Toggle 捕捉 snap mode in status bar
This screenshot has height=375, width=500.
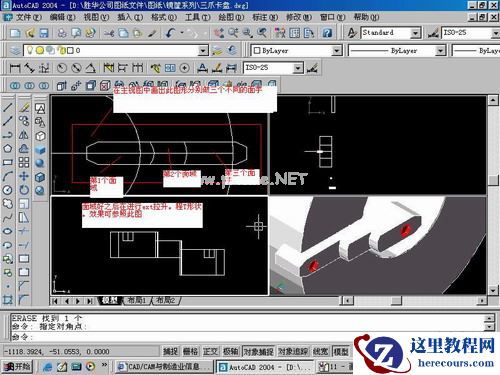[x=170, y=351]
